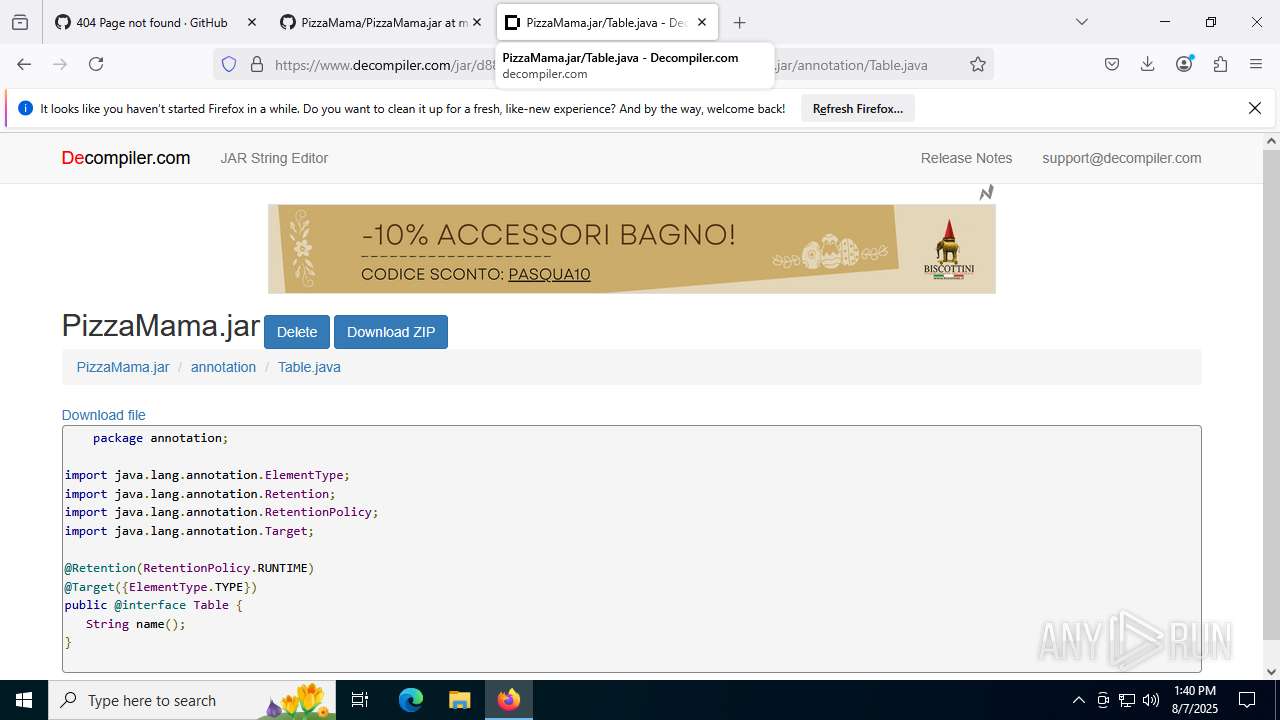Screen dimensions: 1280x720
Task: Click the 'package annotation;' code line
Action: (x=161, y=438)
